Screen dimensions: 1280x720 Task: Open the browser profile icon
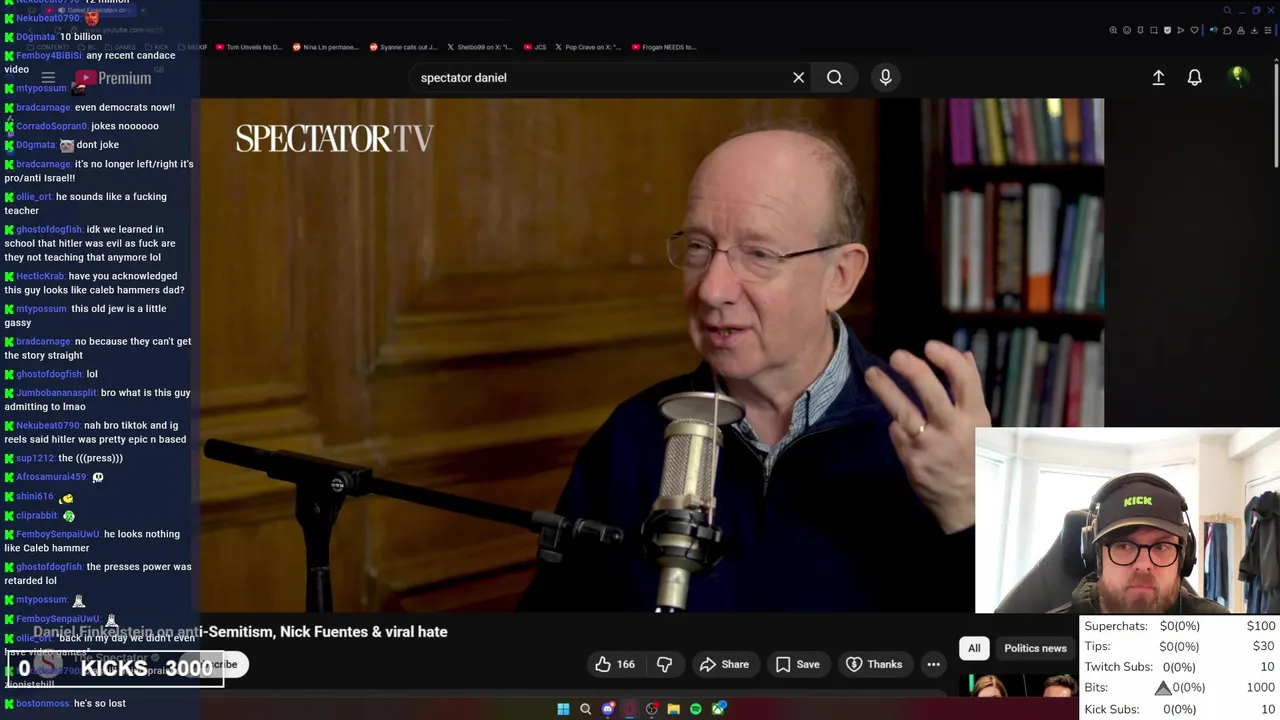point(1241,30)
